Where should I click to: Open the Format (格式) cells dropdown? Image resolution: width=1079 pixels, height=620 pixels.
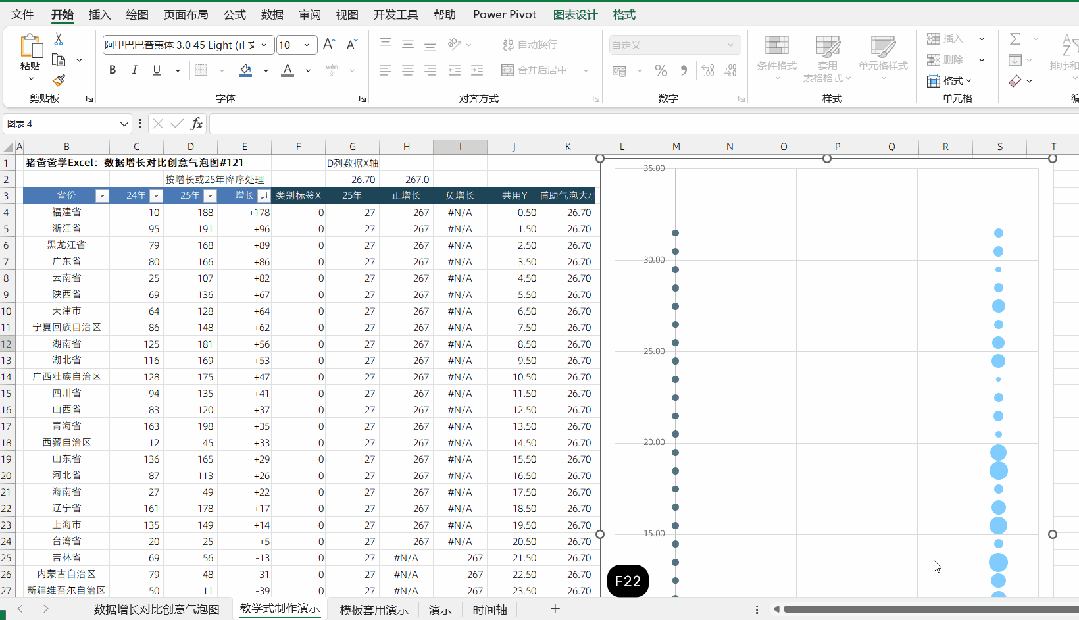point(950,81)
